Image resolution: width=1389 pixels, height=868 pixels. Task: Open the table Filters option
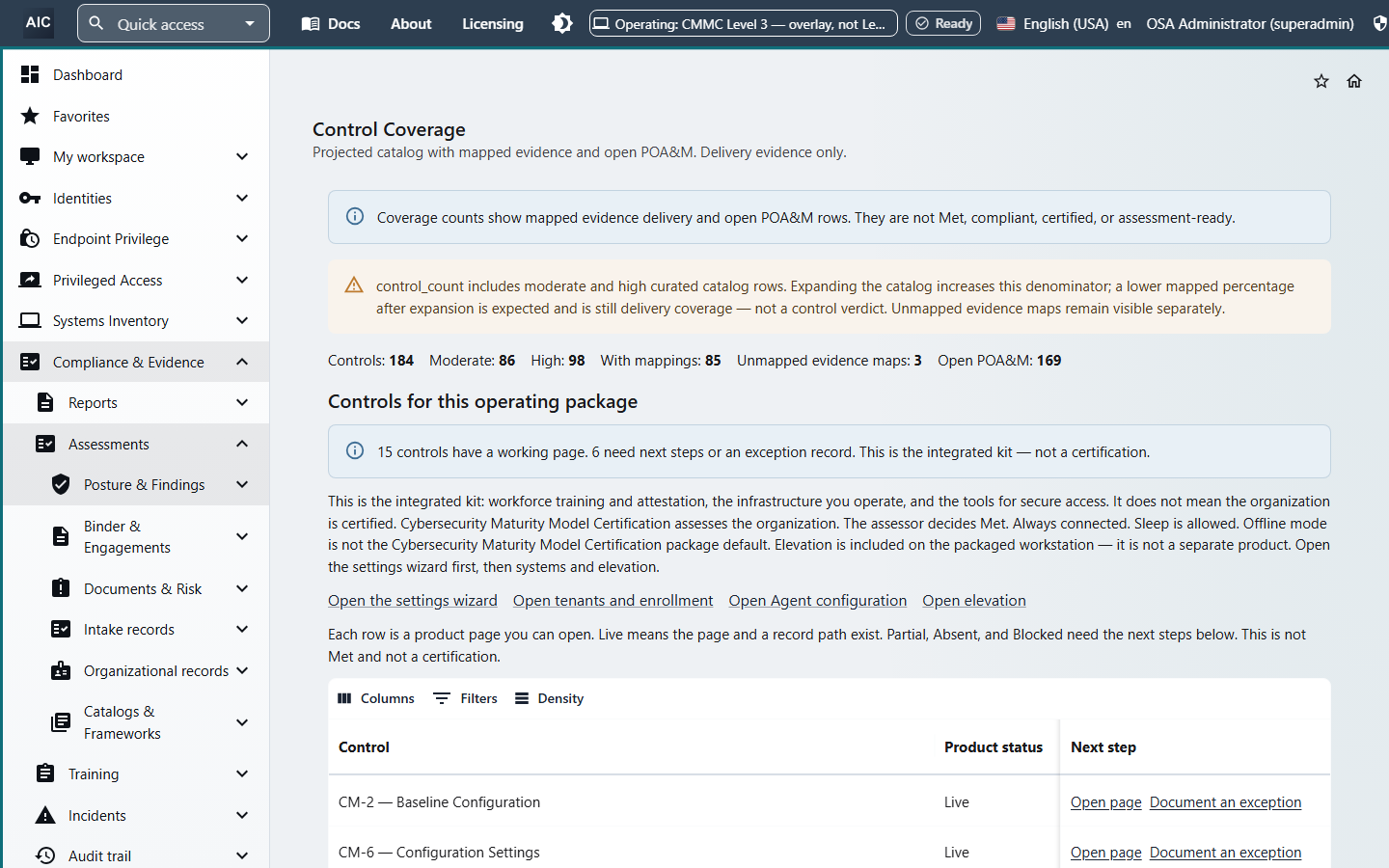pyautogui.click(x=466, y=698)
